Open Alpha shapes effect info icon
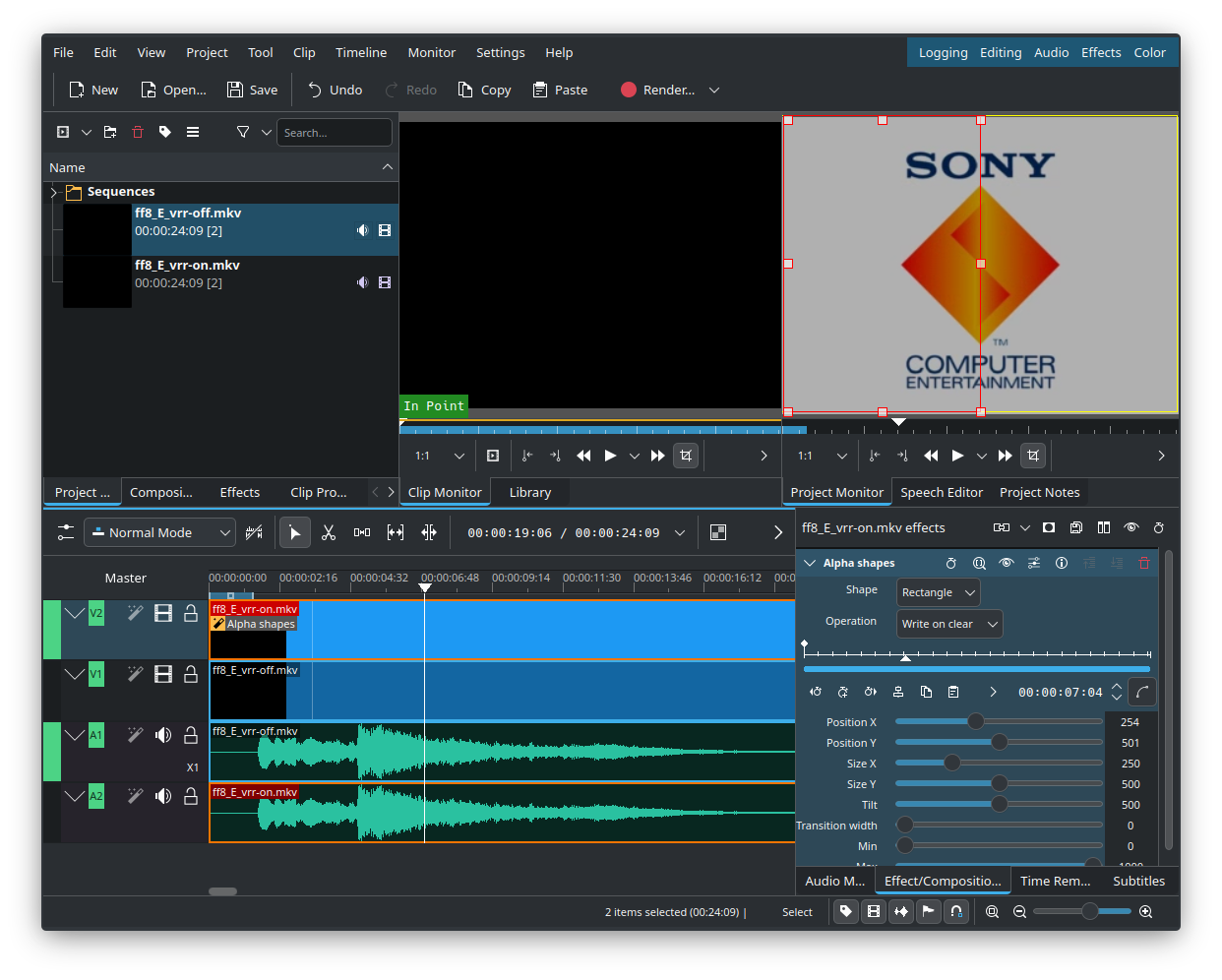The height and width of the screenshot is (980, 1222). 1062,563
